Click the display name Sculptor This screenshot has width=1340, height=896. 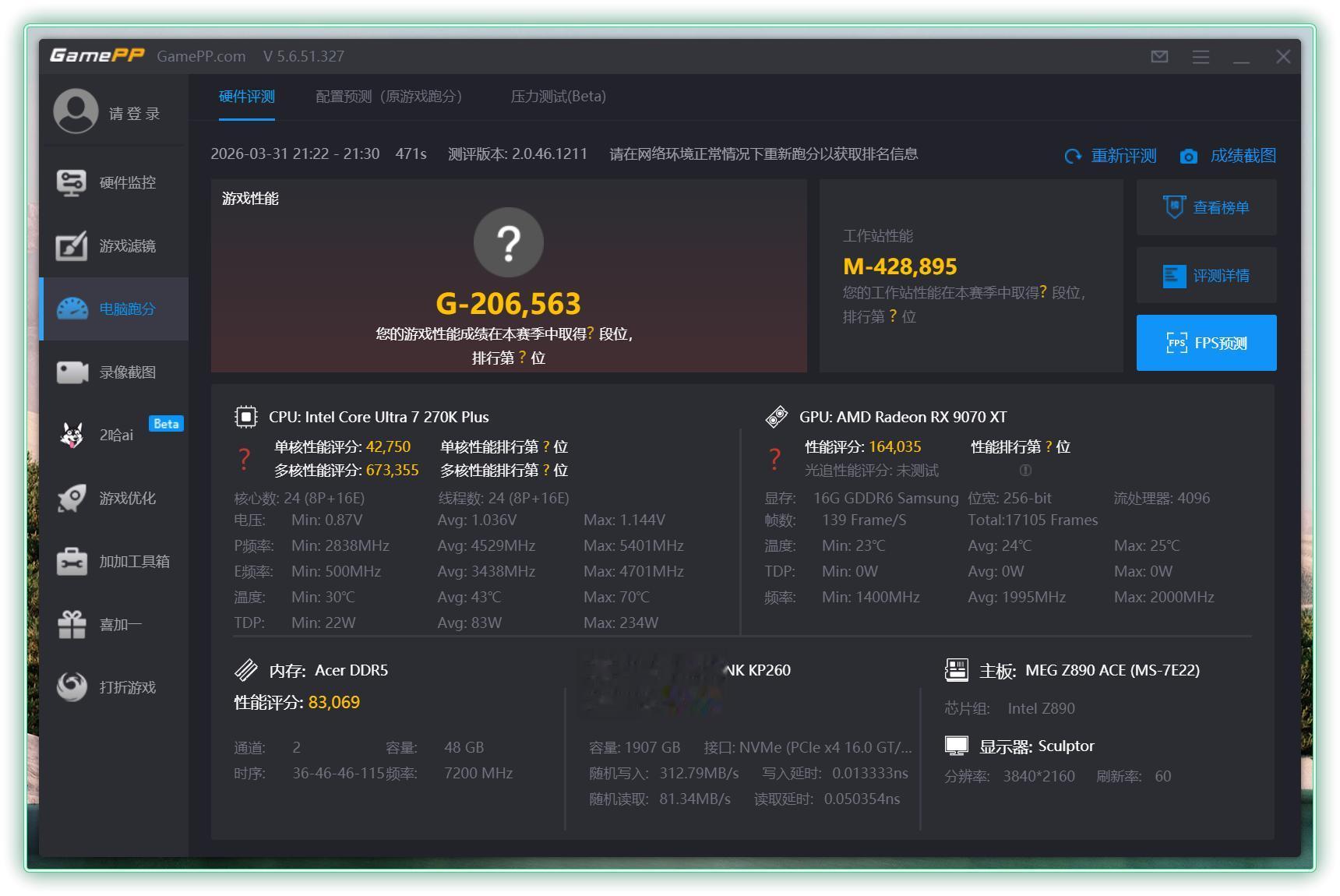pyautogui.click(x=1066, y=746)
